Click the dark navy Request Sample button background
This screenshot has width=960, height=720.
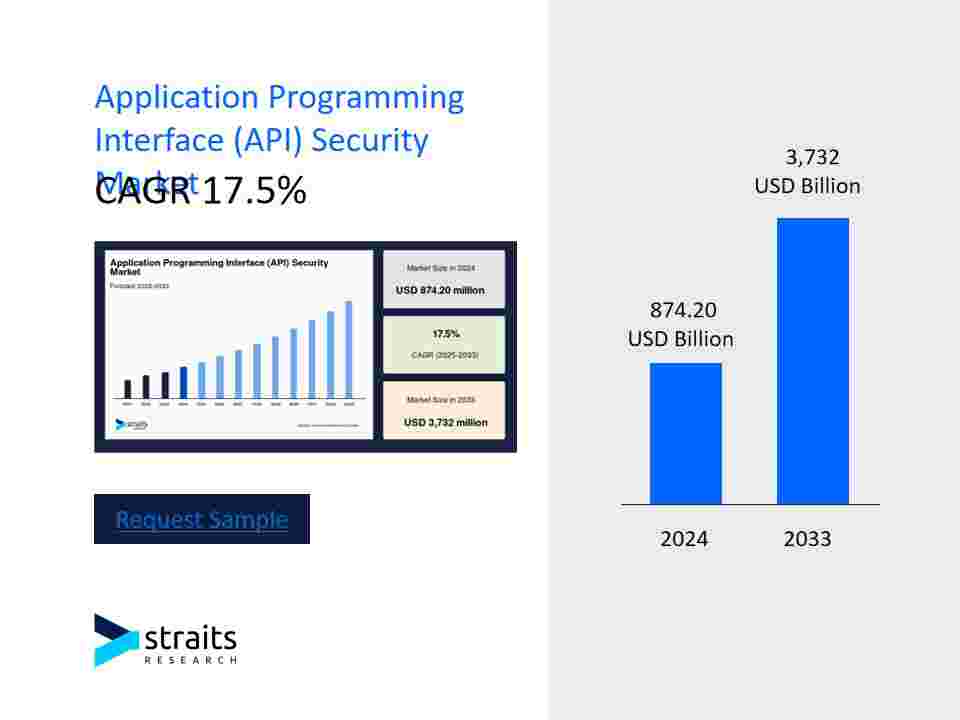[x=201, y=519]
